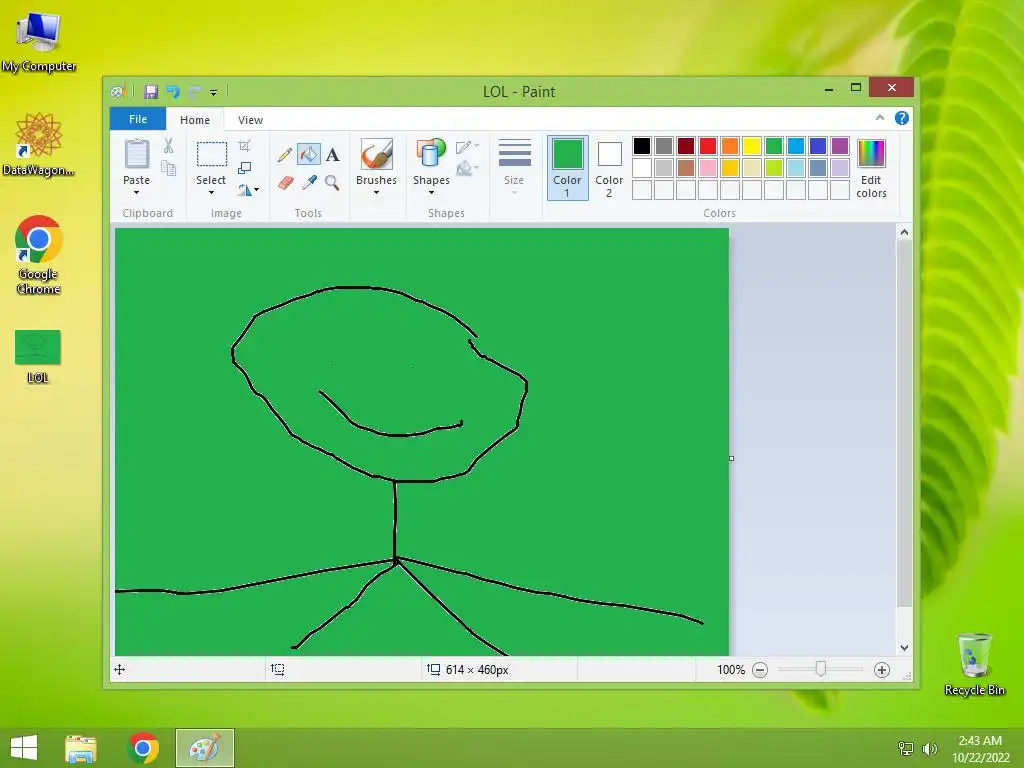Viewport: 1024px width, 768px height.
Task: Select Color 1 foreground button
Action: tap(568, 168)
